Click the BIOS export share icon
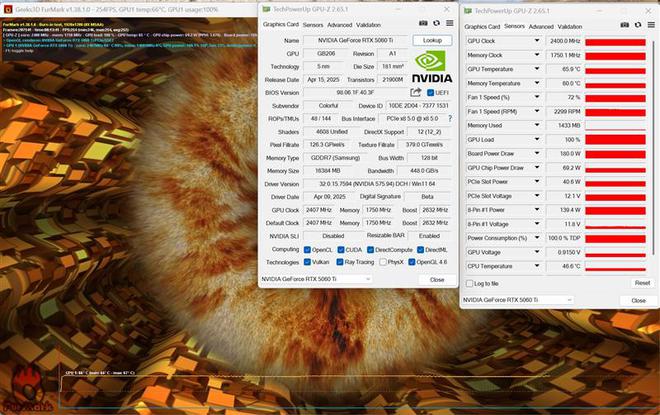The height and width of the screenshot is (415, 660). click(x=416, y=92)
